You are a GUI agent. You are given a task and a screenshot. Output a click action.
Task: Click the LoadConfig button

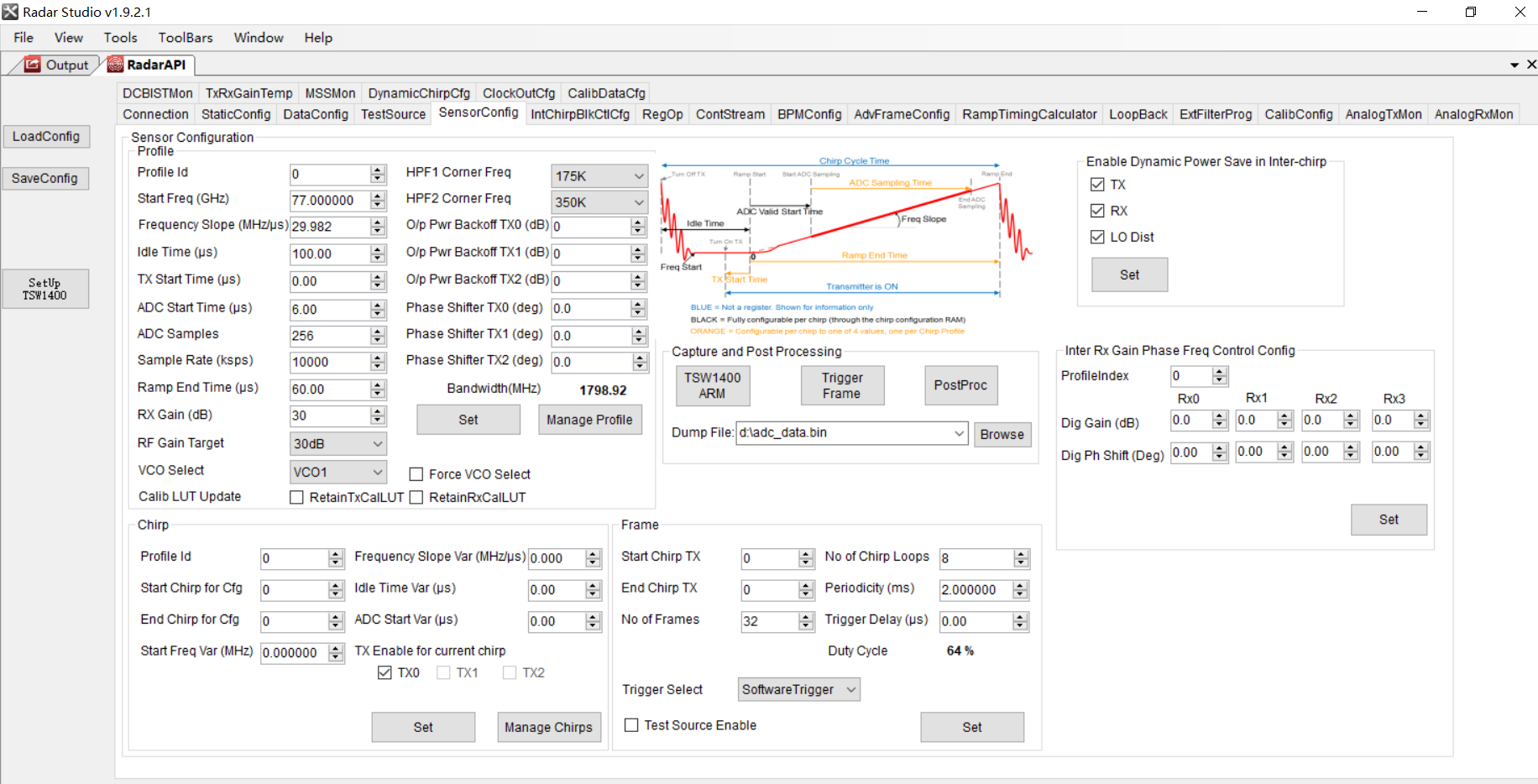46,136
